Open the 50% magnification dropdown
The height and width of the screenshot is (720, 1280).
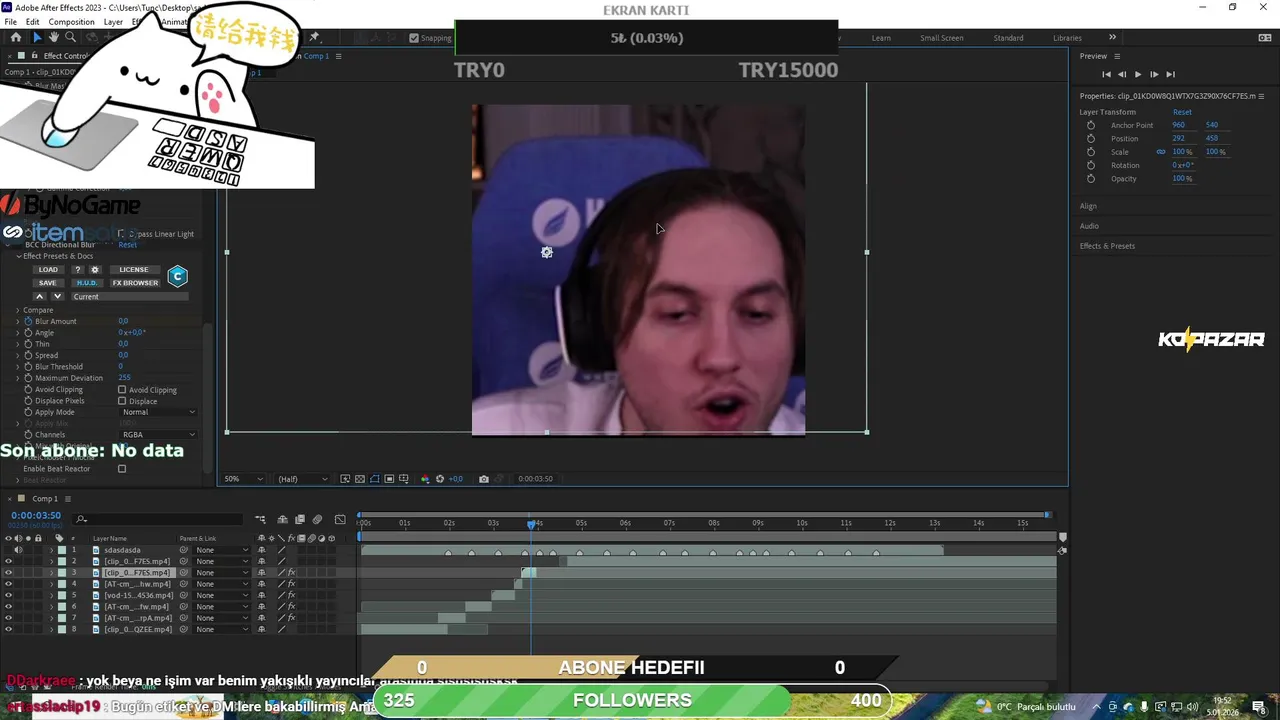point(244,479)
